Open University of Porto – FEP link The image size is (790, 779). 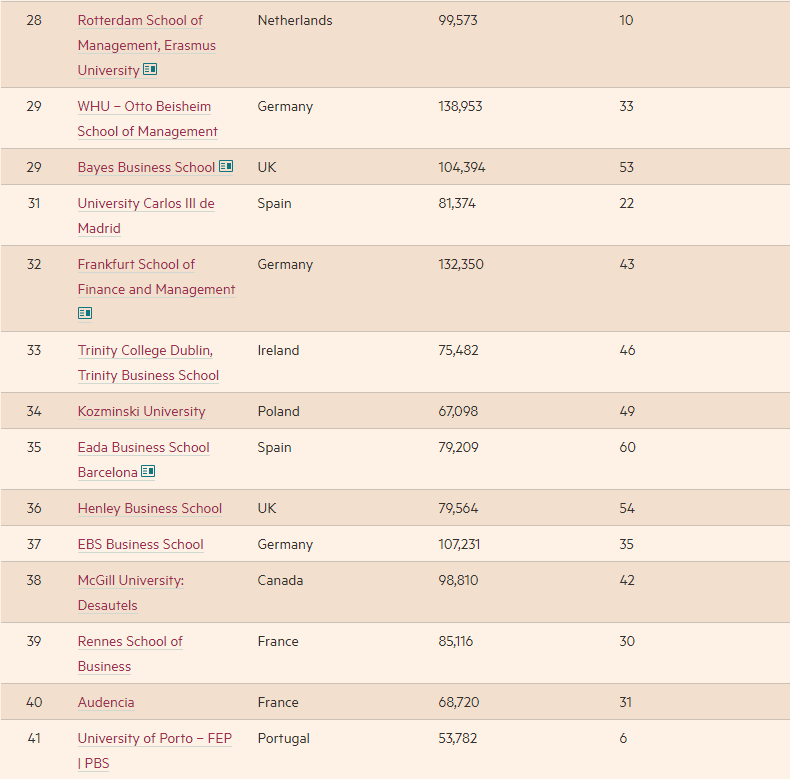click(x=155, y=750)
